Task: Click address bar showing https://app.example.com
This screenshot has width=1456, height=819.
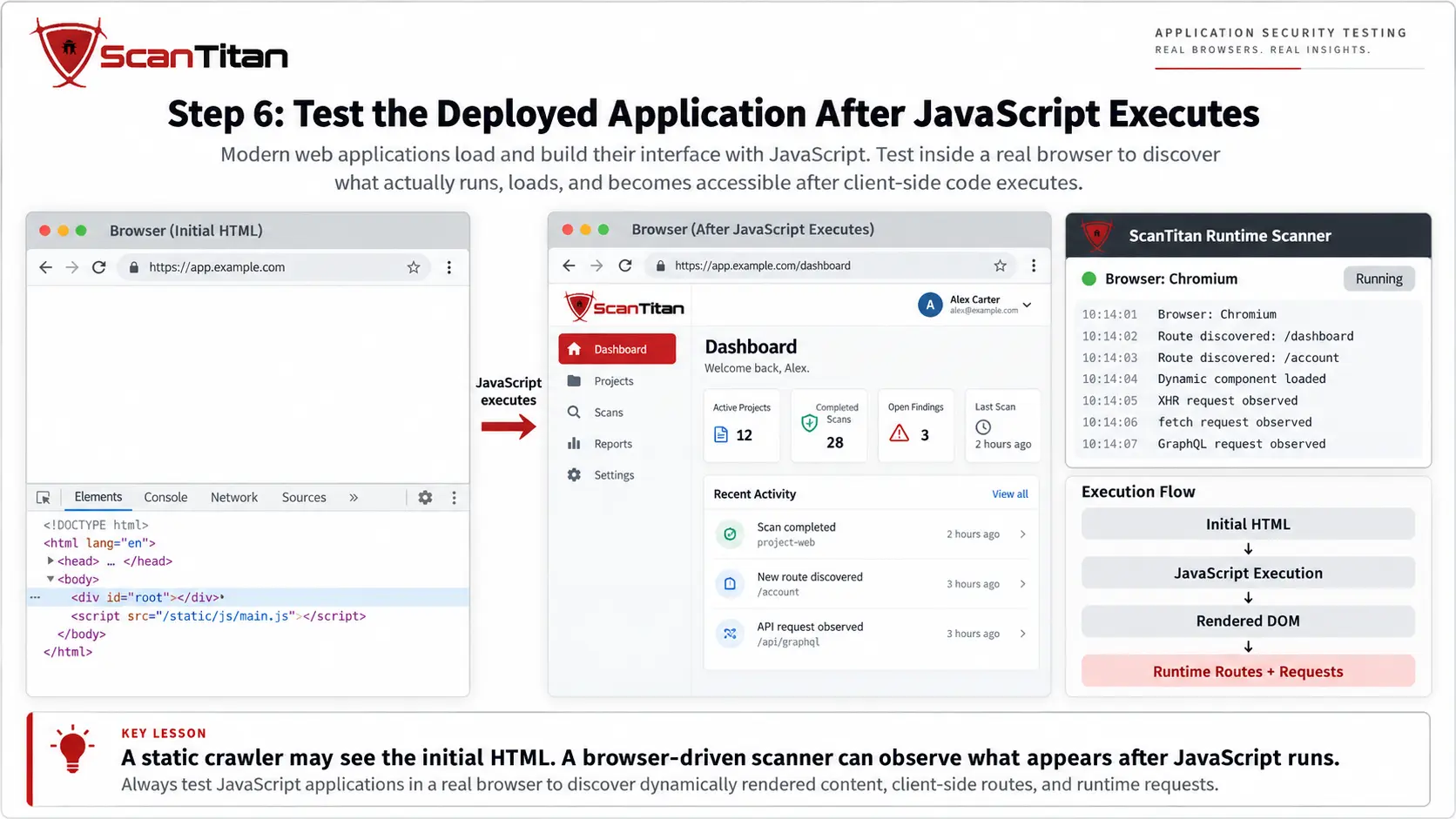Action: (273, 267)
